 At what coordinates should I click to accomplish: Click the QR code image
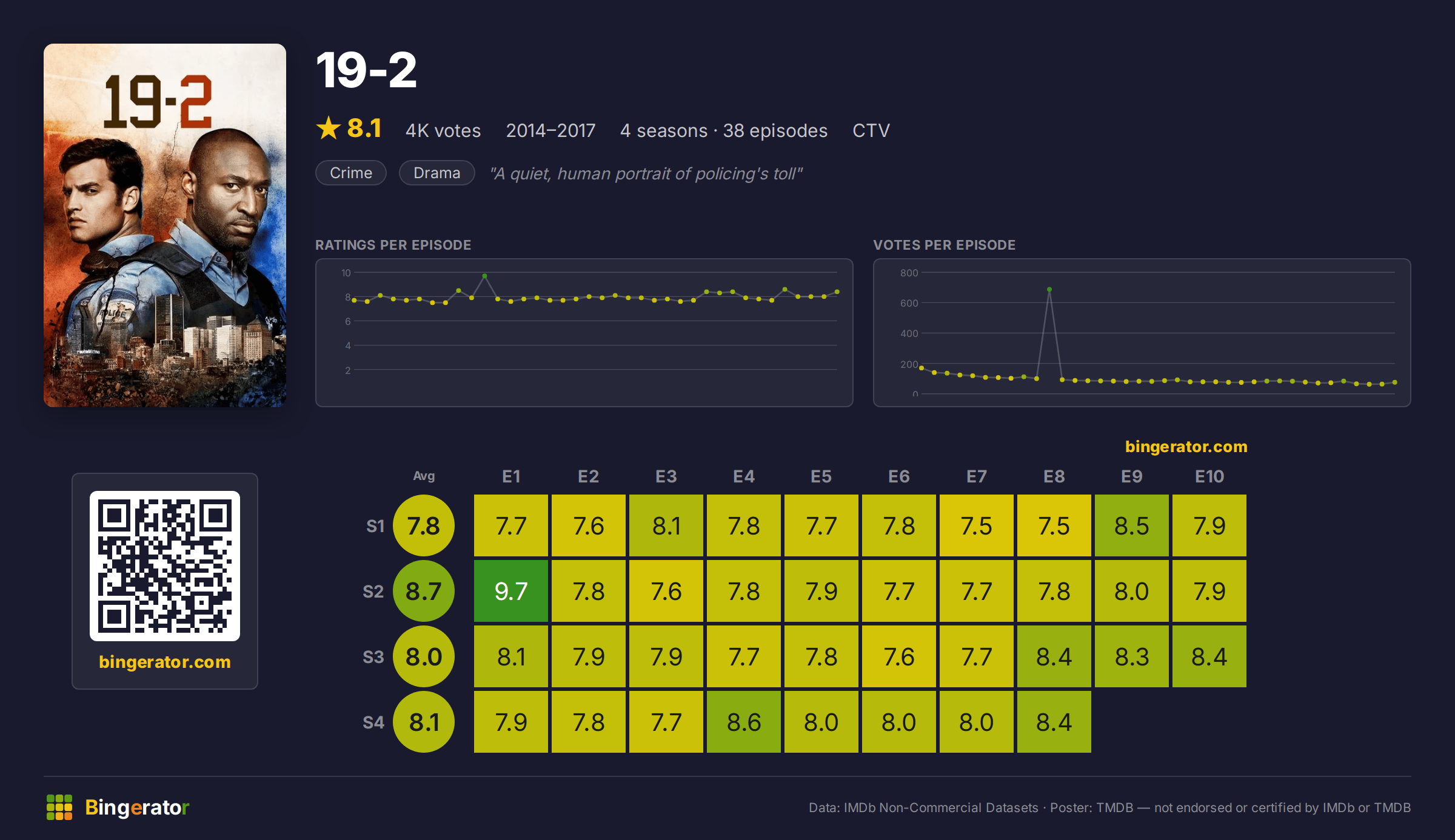point(165,566)
